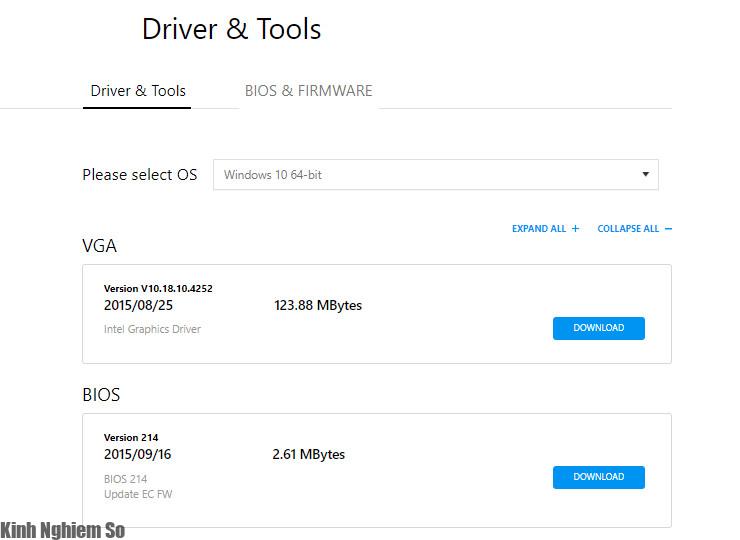Click the date 2015/09/16
Image resolution: width=740 pixels, height=540 pixels.
coord(137,454)
